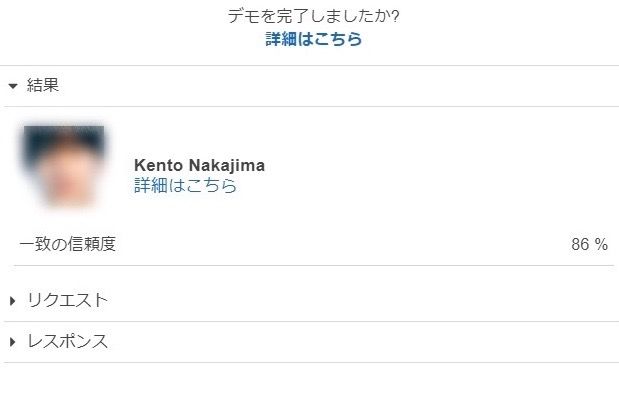The image size is (619, 411).
Task: Show request details via リクエスト header
Action: (67, 301)
